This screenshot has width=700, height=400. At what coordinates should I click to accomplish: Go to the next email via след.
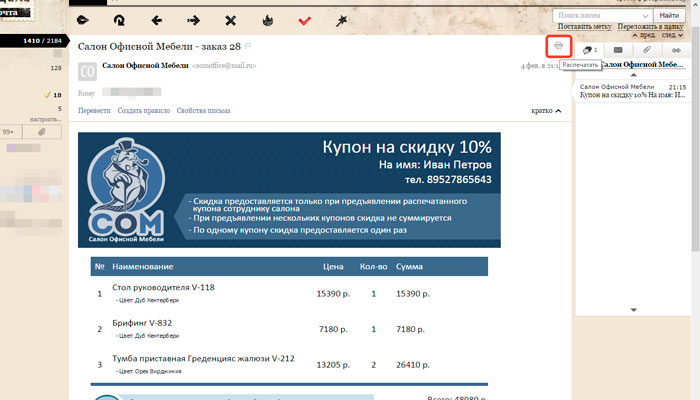672,35
